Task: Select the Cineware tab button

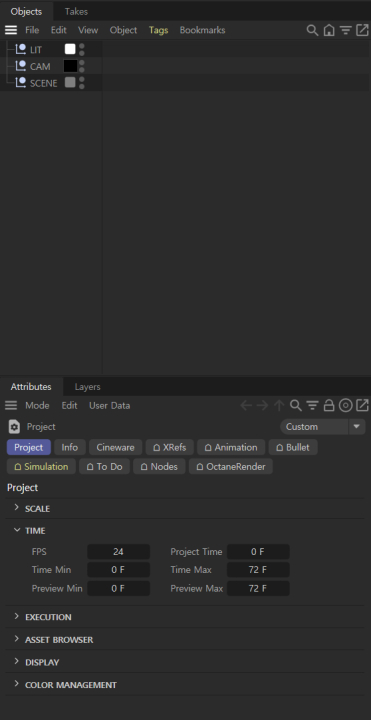Action: (115, 447)
